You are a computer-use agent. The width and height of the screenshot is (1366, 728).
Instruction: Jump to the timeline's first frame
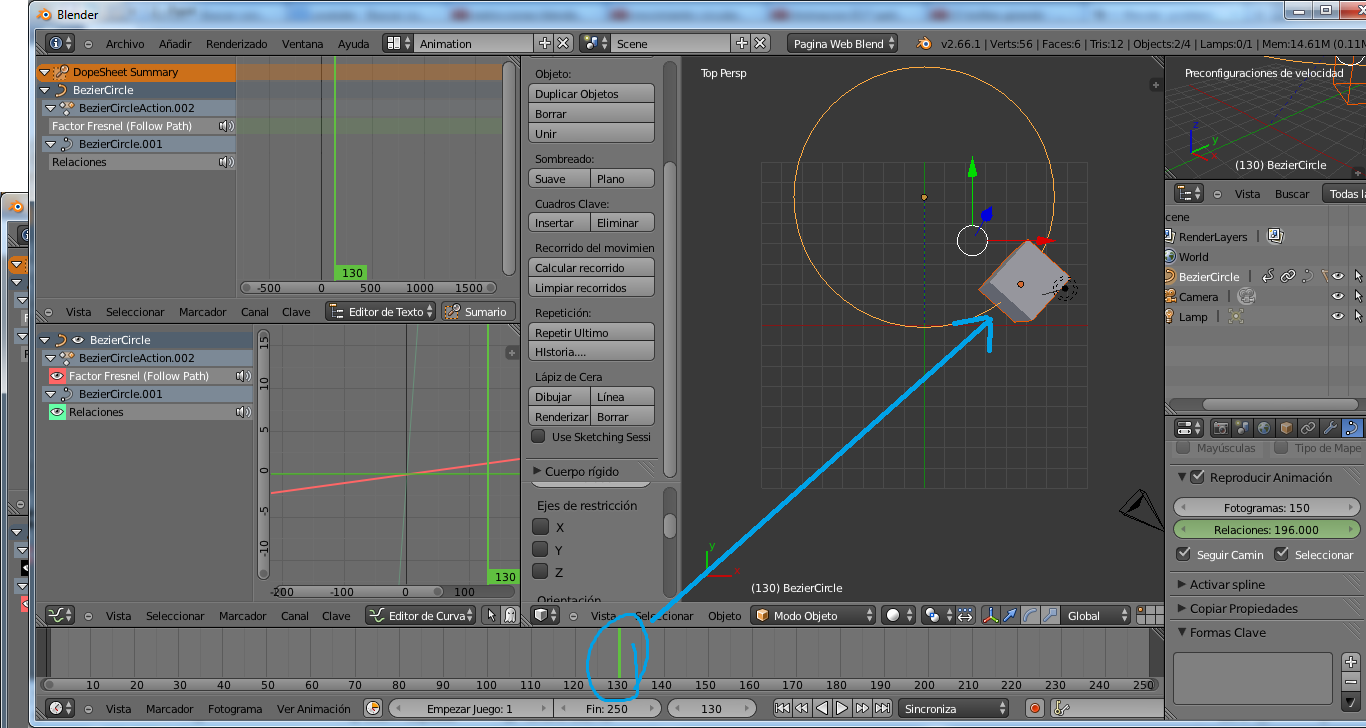coord(783,708)
